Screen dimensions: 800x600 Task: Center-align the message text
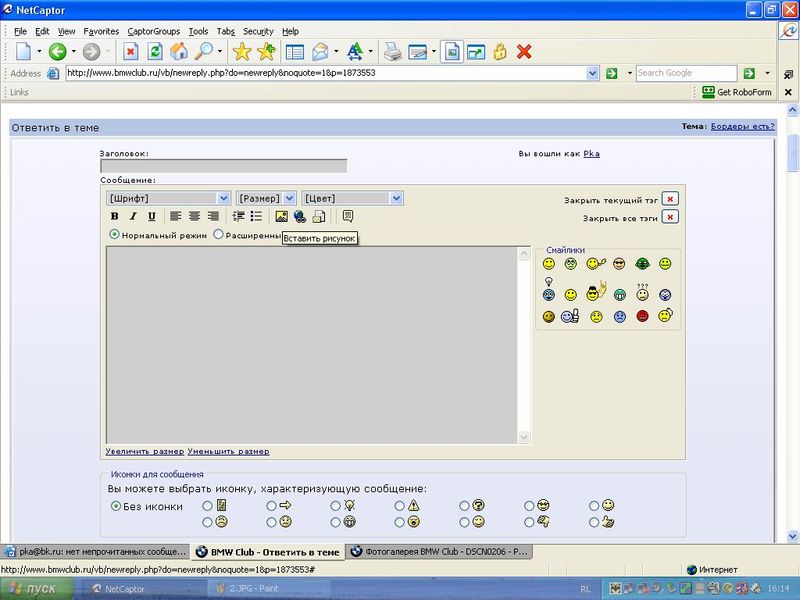point(194,216)
